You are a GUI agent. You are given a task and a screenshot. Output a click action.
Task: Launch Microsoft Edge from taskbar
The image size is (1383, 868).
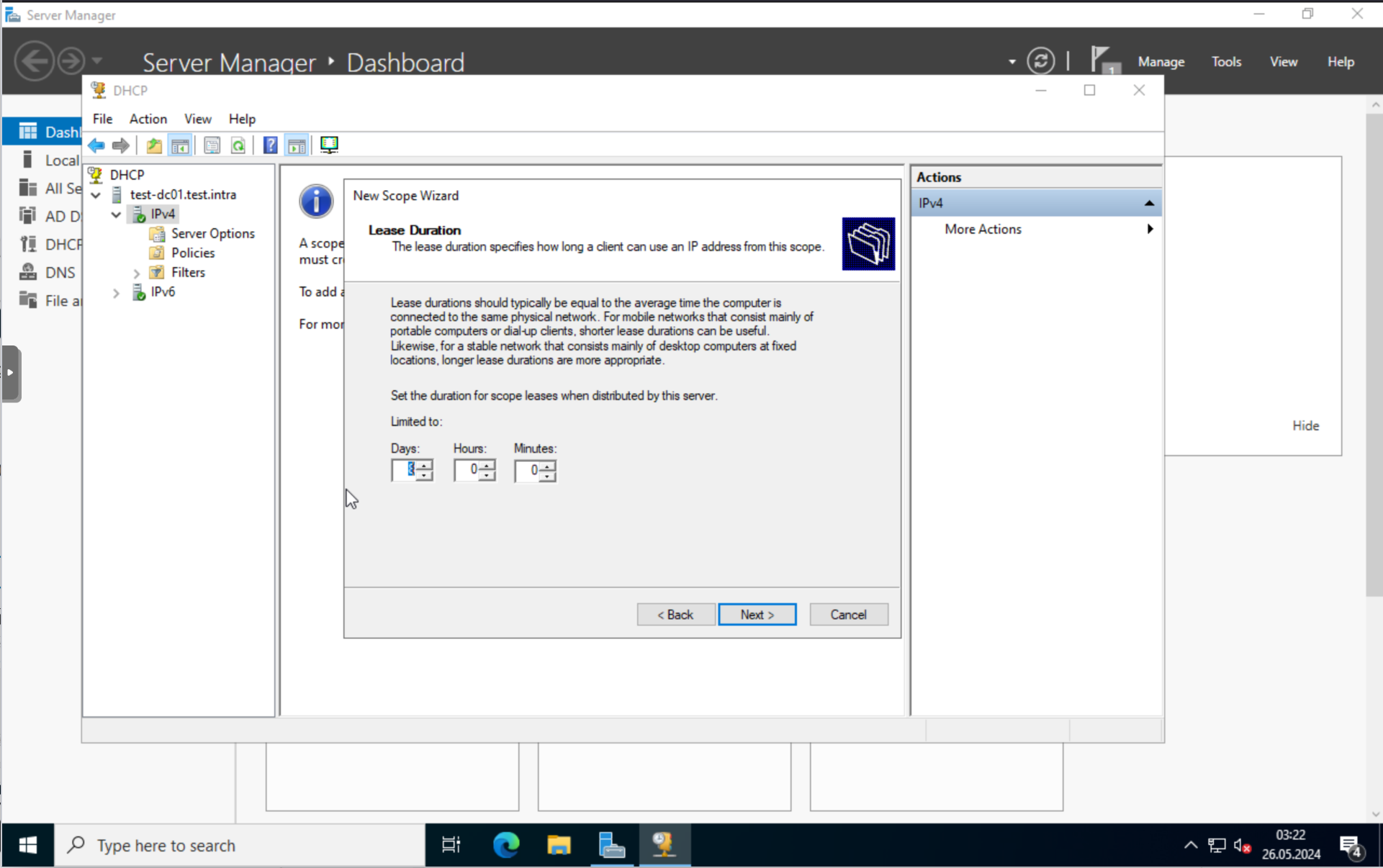[506, 845]
